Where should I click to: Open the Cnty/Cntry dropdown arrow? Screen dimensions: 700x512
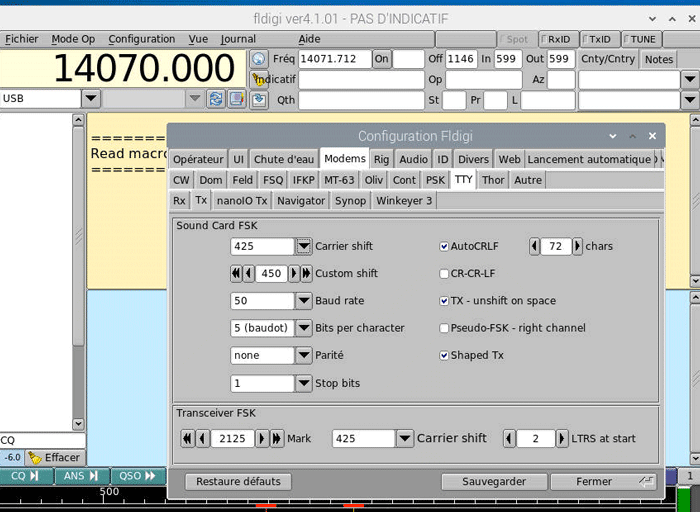[x=690, y=80]
